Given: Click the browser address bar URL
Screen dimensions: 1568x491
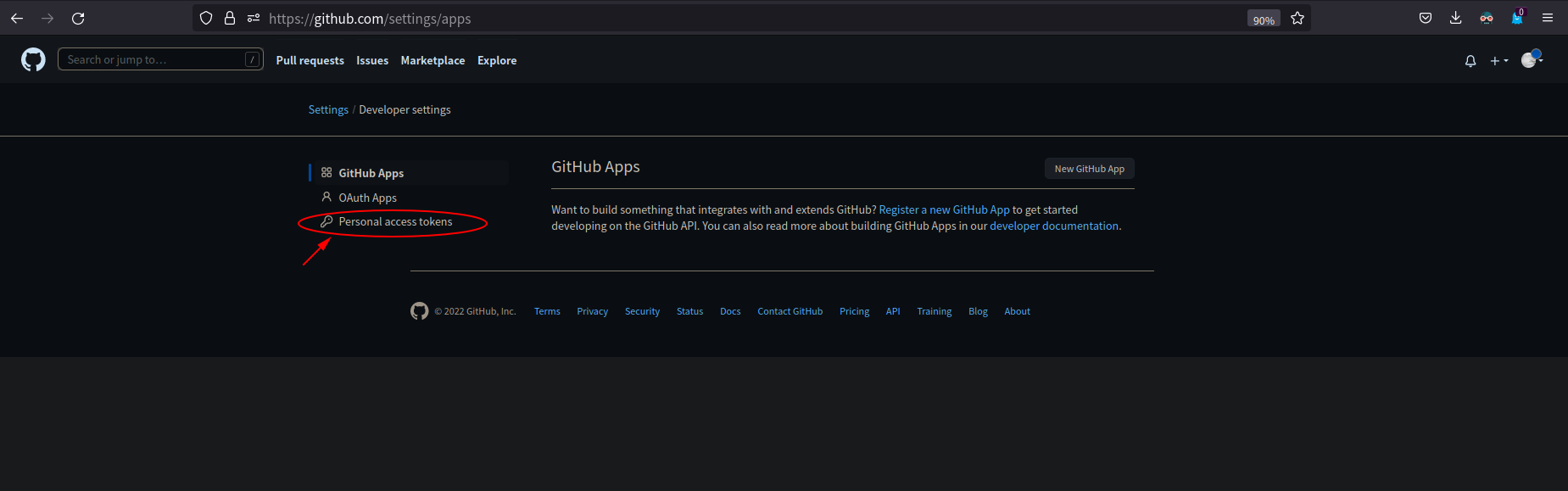Looking at the screenshot, I should coord(370,19).
